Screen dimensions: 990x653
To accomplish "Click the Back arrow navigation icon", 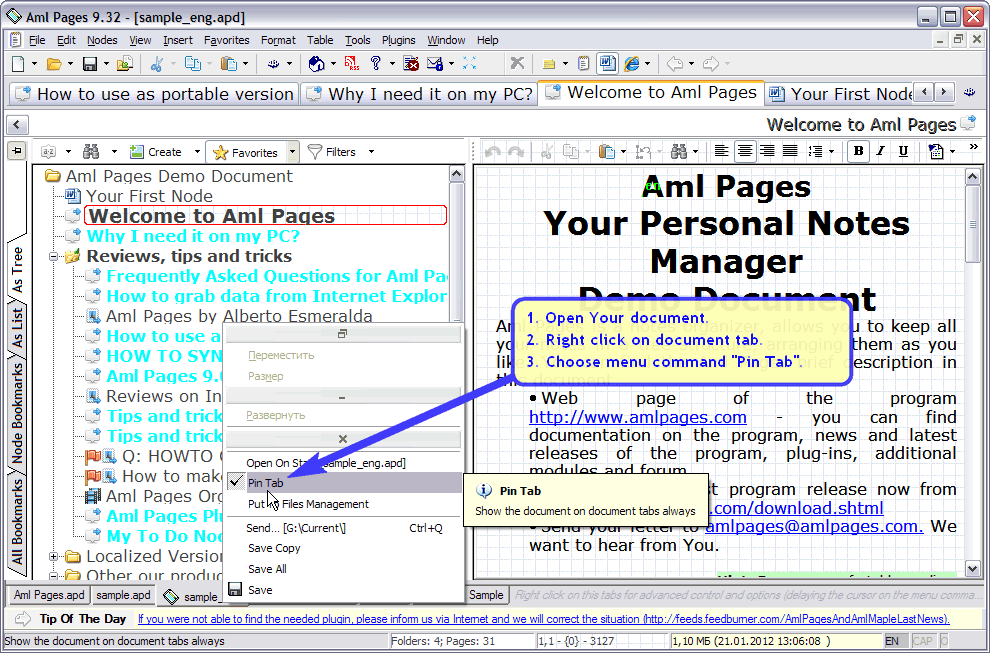I will coord(674,63).
